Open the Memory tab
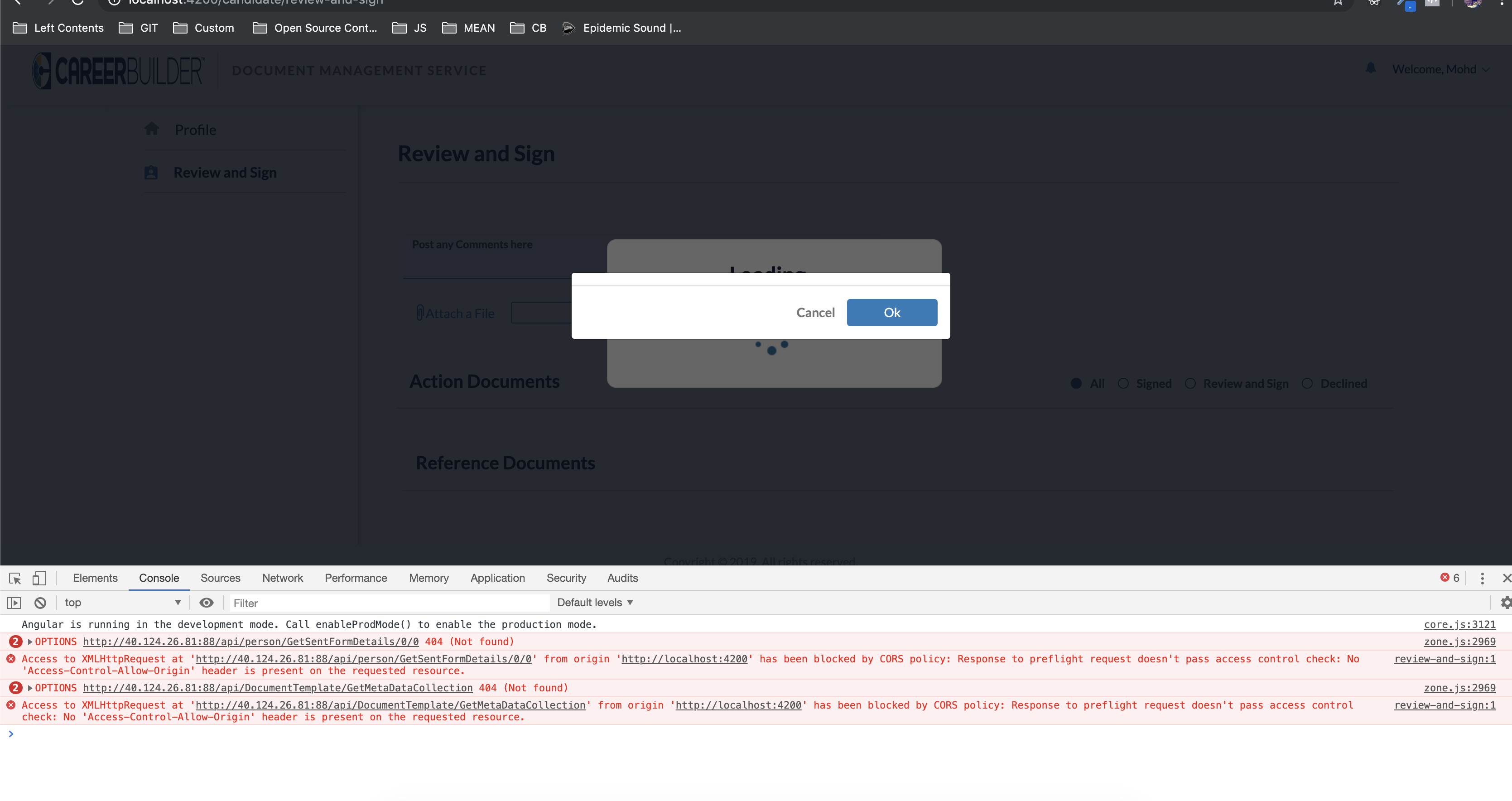Screen dimensions: 1512x801 click(429, 578)
